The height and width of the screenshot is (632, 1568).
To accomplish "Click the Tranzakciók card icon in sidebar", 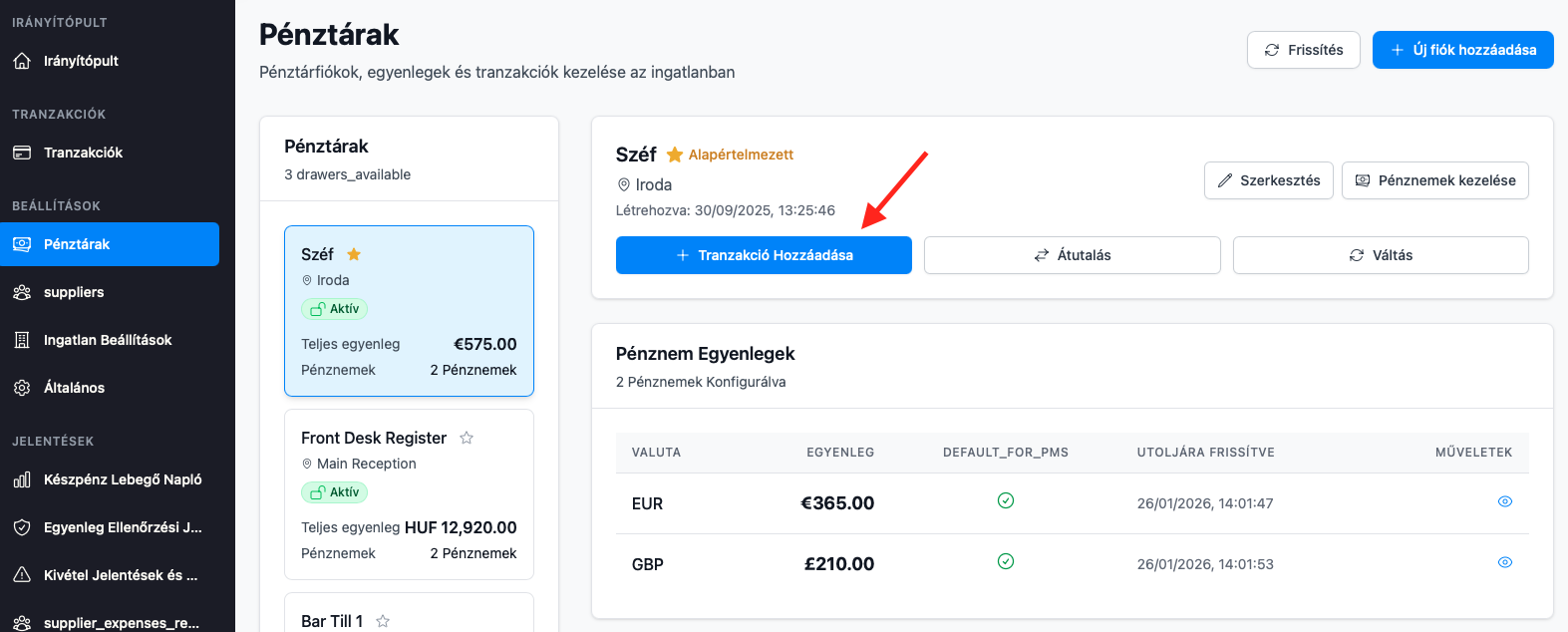I will click(22, 153).
